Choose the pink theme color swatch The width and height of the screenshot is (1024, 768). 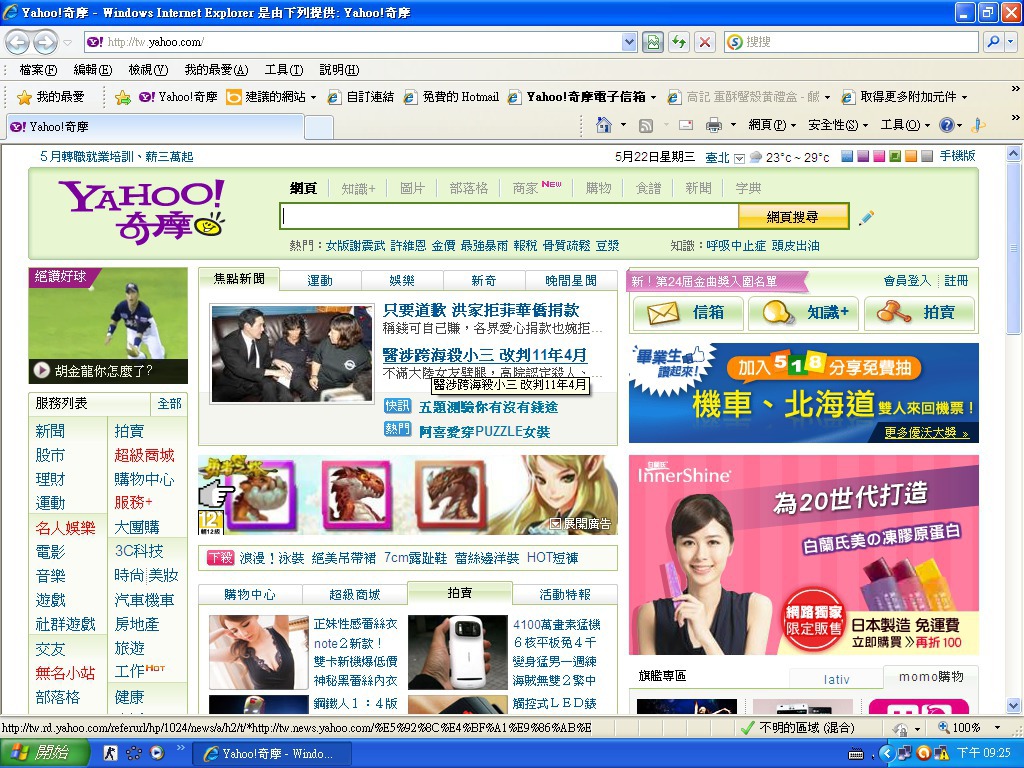(x=879, y=157)
